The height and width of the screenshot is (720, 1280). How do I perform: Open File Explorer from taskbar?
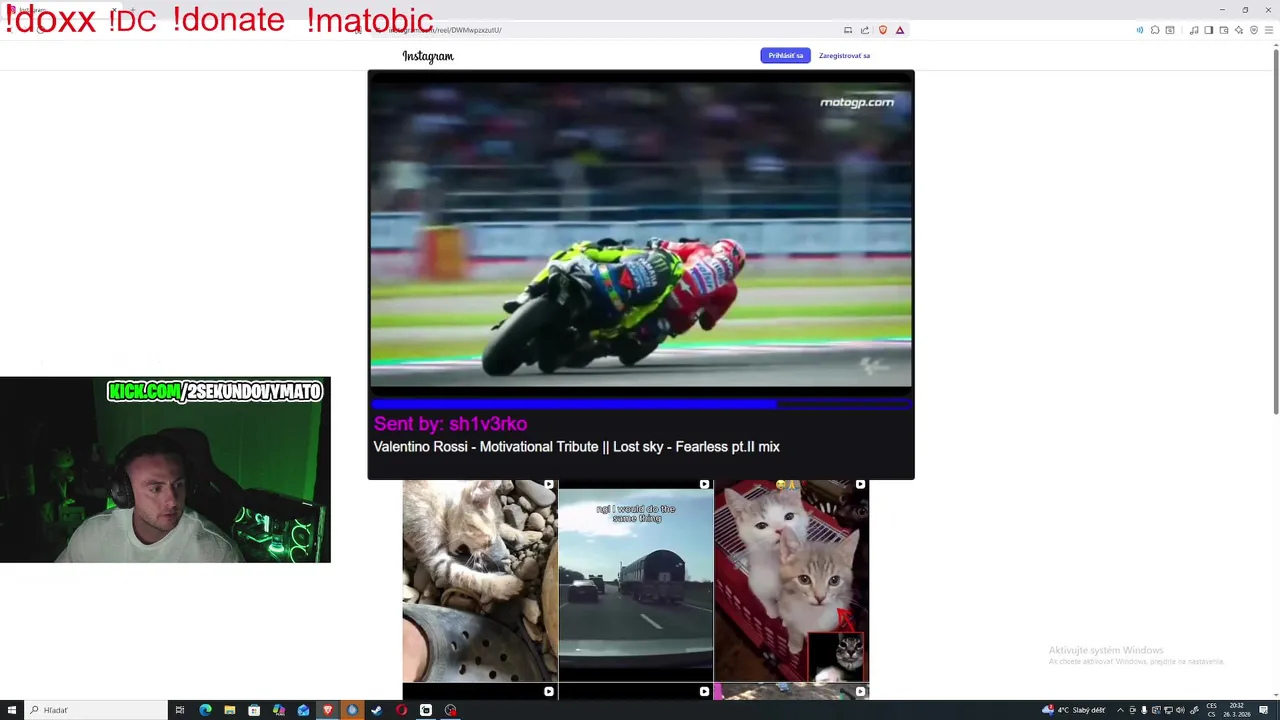pyautogui.click(x=230, y=710)
